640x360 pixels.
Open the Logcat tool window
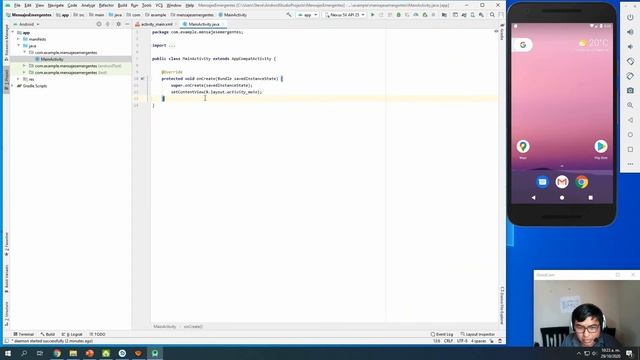[72, 334]
